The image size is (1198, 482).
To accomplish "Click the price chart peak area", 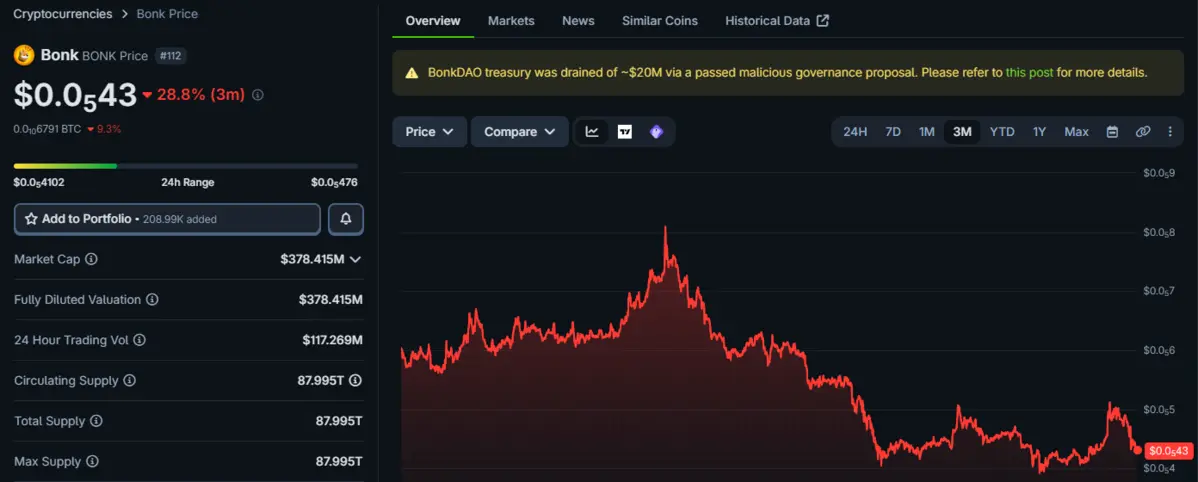I will [665, 229].
